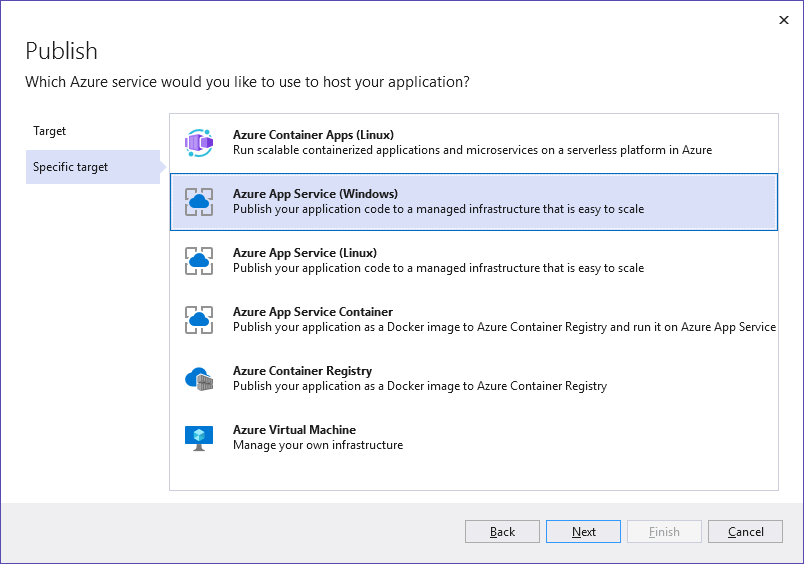The width and height of the screenshot is (804, 564).
Task: Click the Azure Container Registry icon
Action: pos(199,378)
